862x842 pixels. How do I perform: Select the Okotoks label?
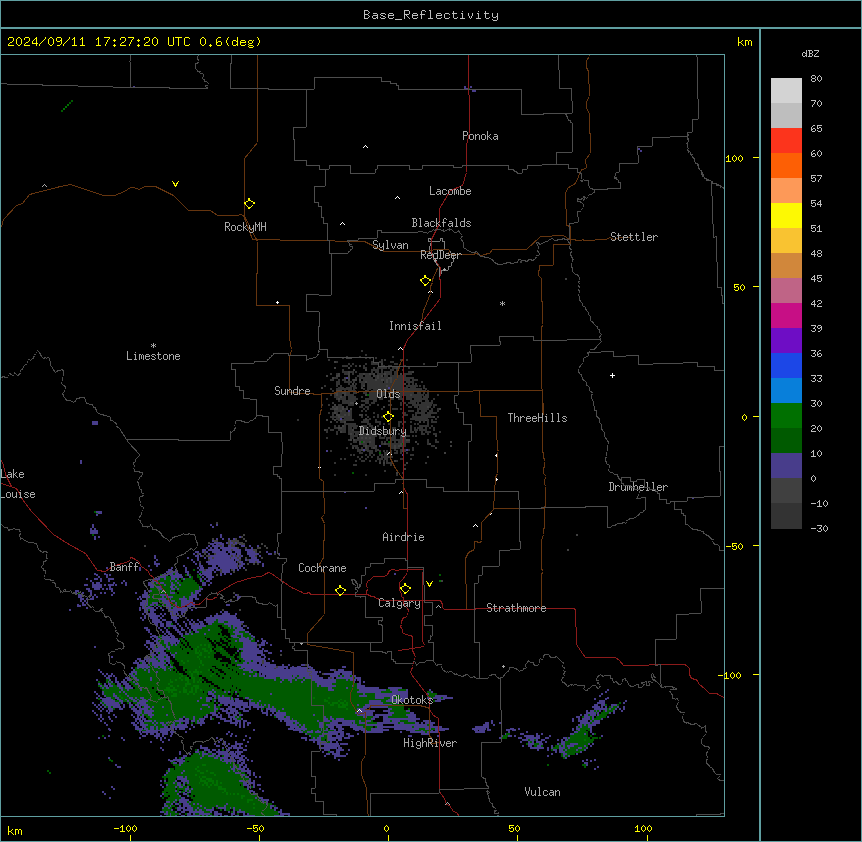(412, 700)
